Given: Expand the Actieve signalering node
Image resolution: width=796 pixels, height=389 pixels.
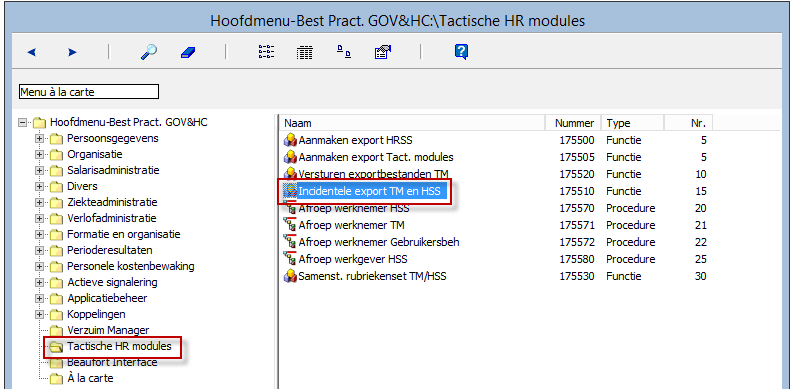Looking at the screenshot, I should [x=39, y=282].
